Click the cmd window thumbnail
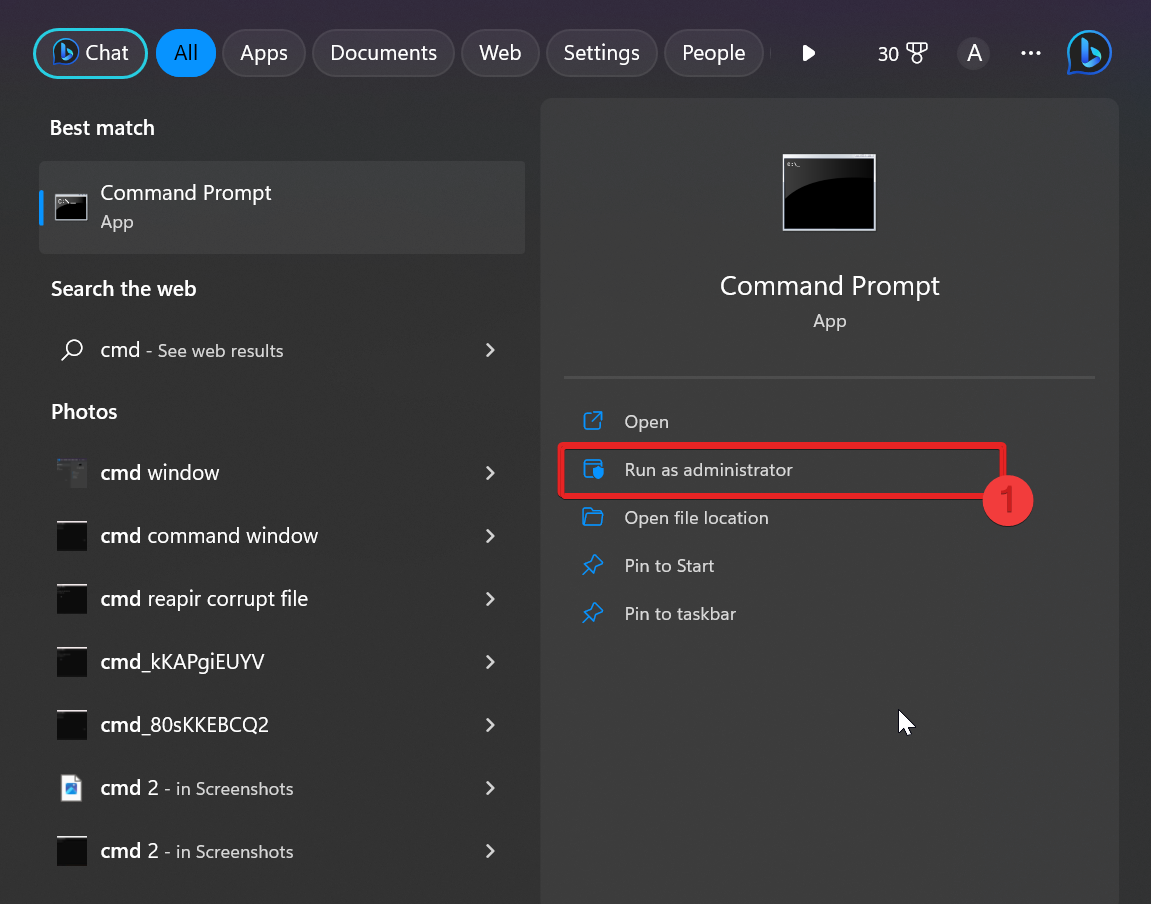This screenshot has height=904, width=1151. 71,473
